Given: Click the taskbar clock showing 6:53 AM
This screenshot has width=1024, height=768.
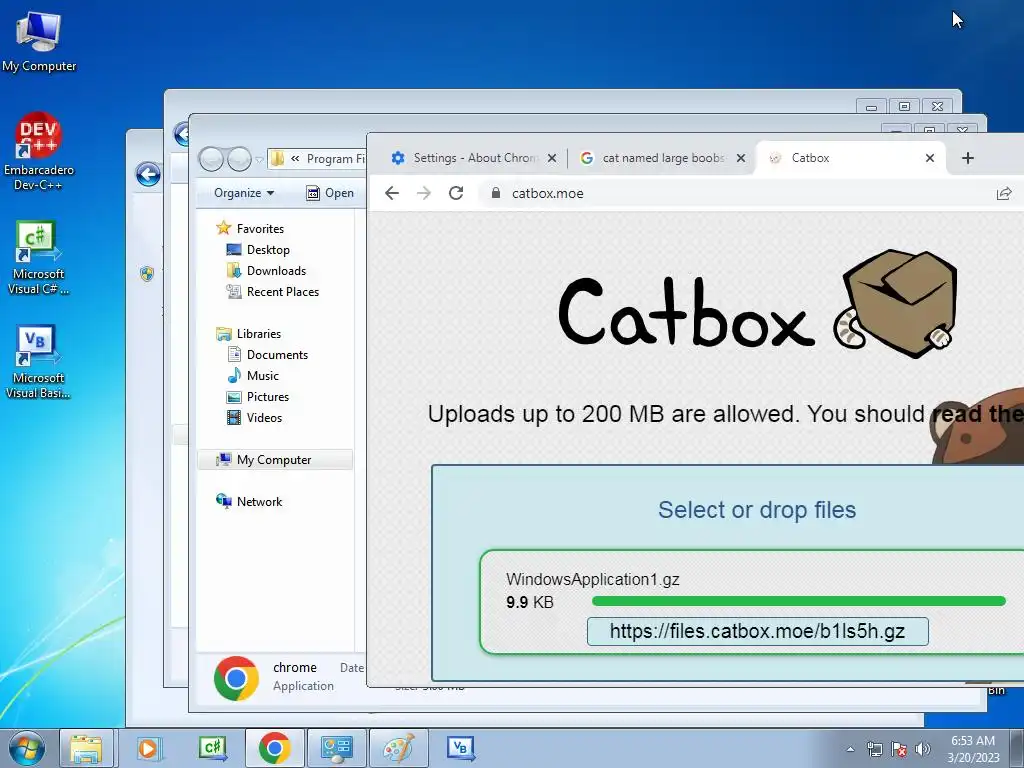Looking at the screenshot, I should (x=973, y=748).
